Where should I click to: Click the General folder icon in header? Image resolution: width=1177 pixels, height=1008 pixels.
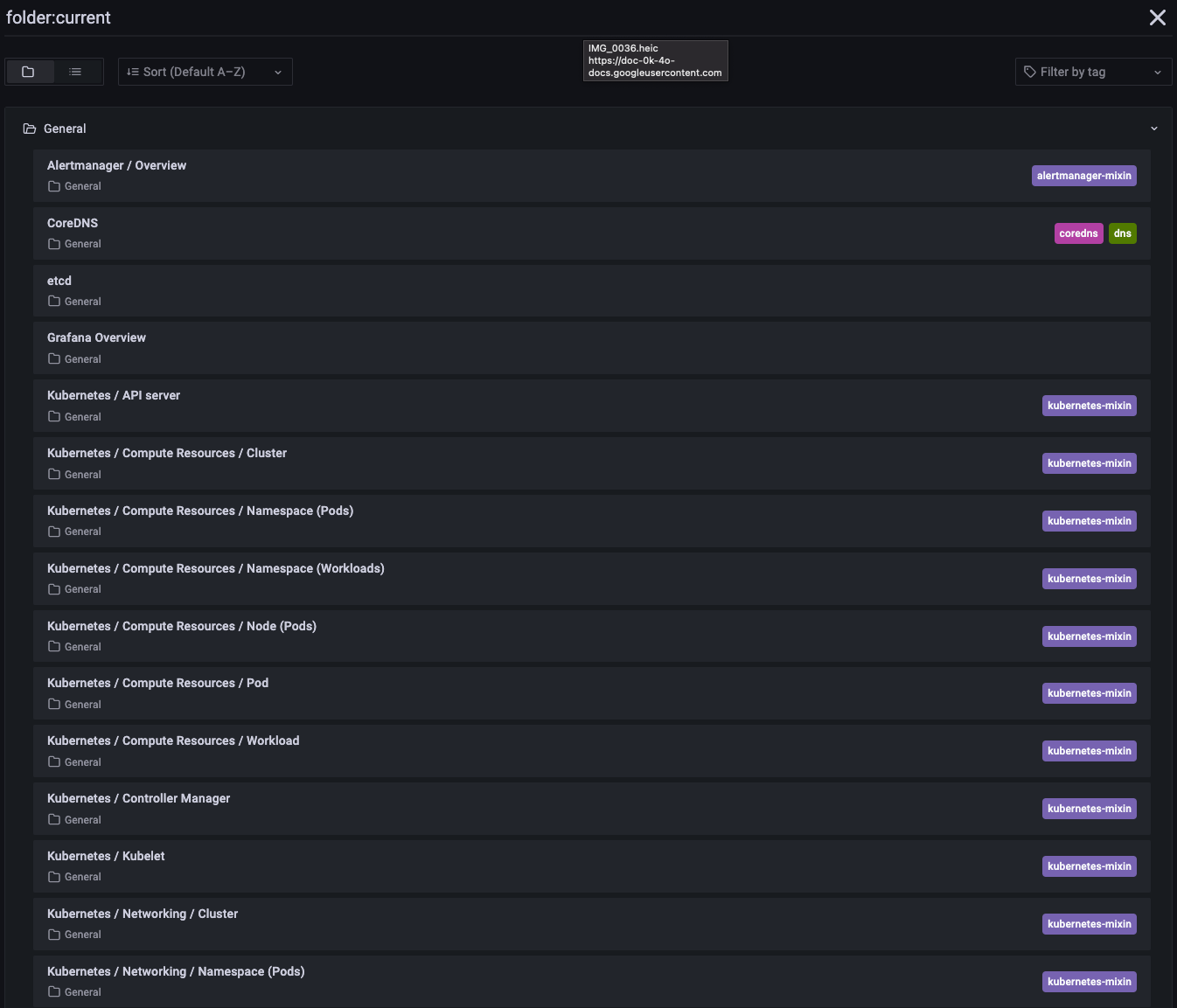click(x=30, y=129)
